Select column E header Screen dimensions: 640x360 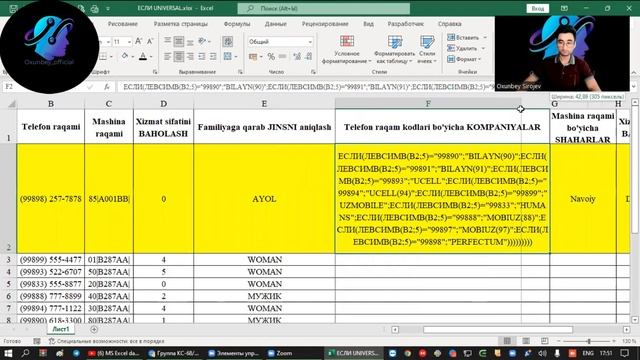(264, 104)
